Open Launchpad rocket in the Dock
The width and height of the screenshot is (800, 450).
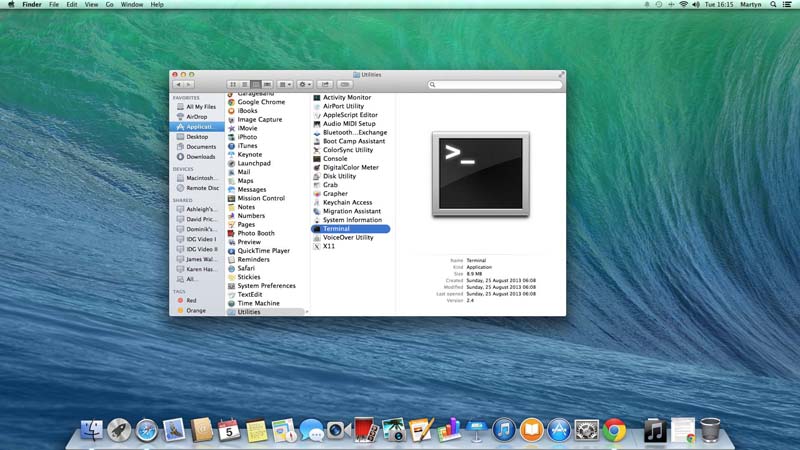119,430
